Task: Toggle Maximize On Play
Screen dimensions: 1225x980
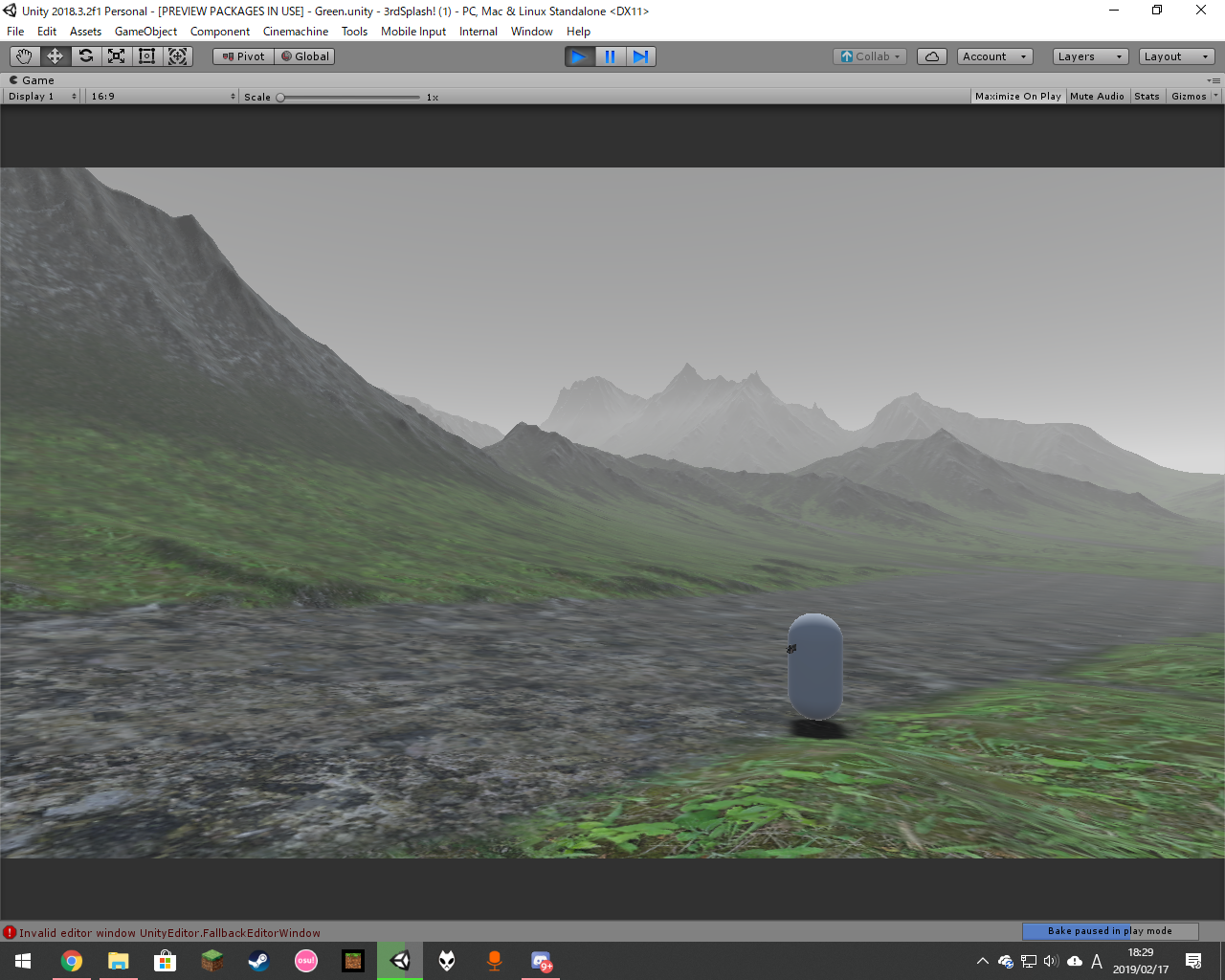Action: click(x=1017, y=97)
